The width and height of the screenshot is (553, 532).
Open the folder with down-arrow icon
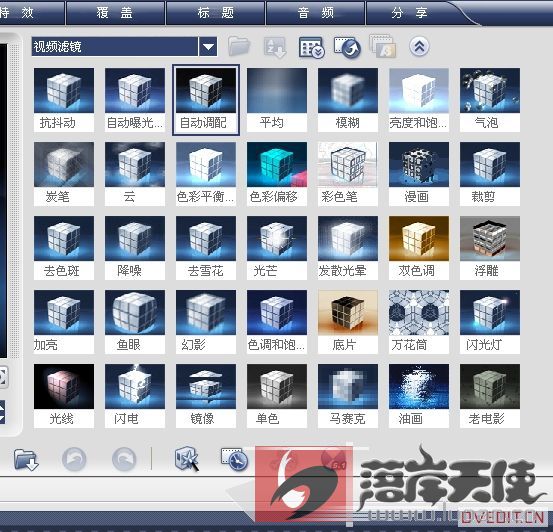point(26,459)
